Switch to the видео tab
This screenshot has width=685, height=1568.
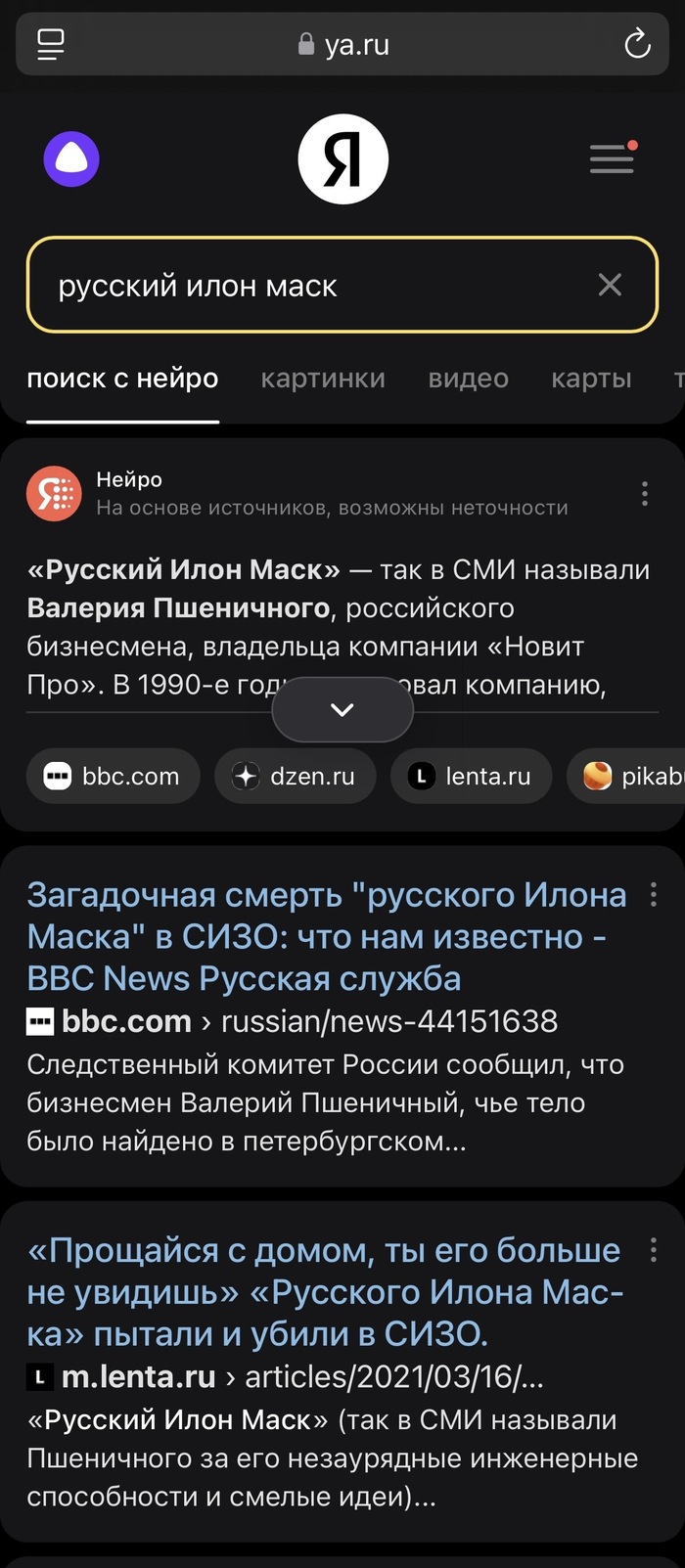tap(468, 379)
